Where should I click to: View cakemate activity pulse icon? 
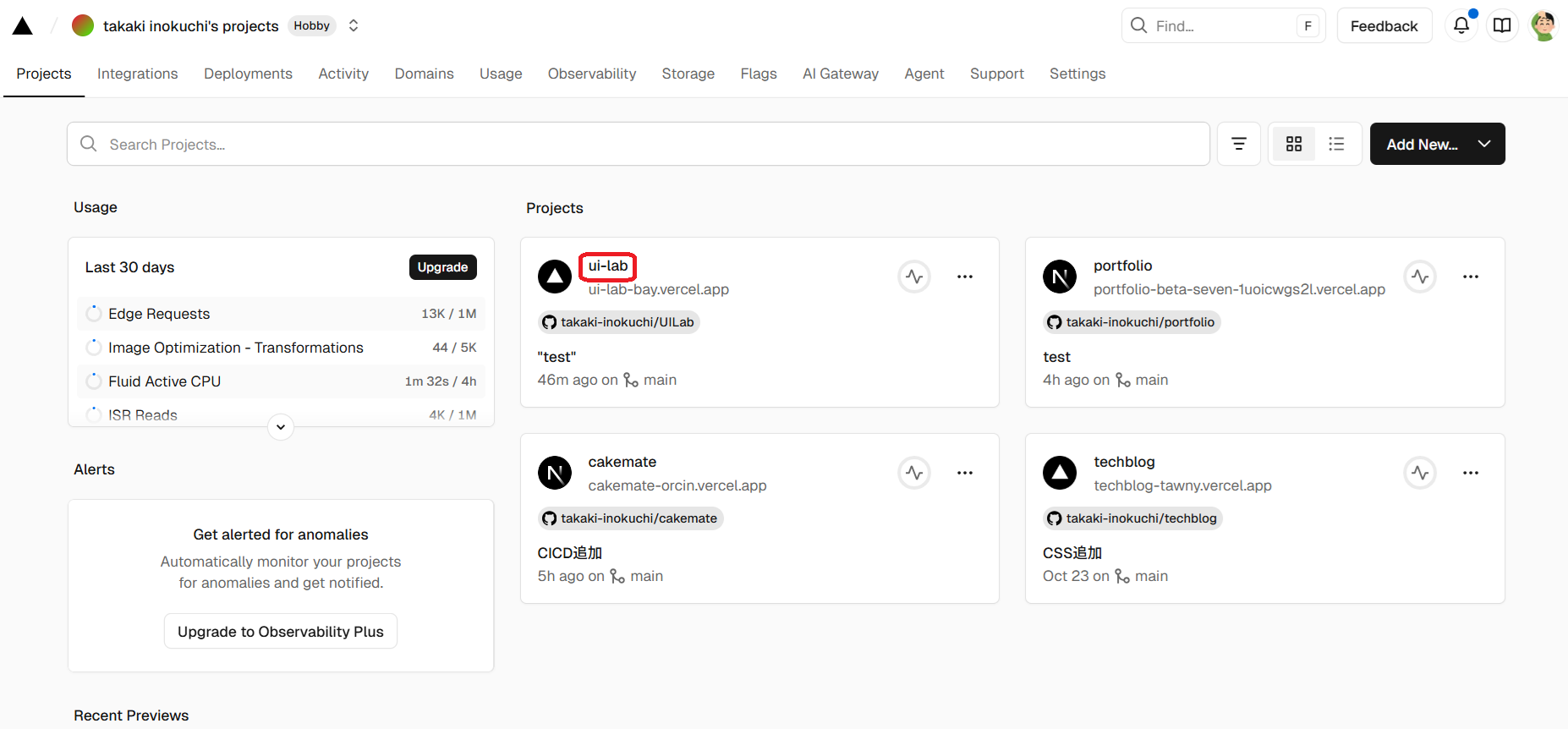pos(914,473)
